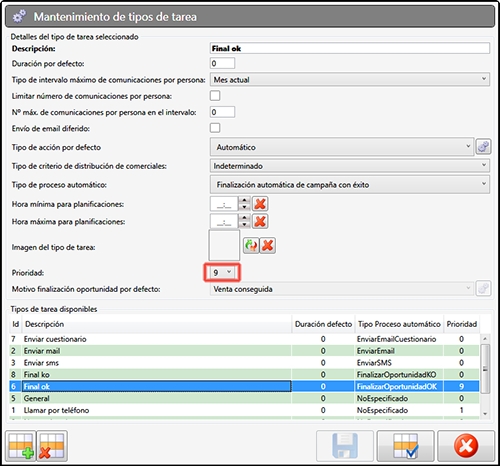Select the Enviar cuestionario row
Screen dimensions: 500x466
(244, 339)
